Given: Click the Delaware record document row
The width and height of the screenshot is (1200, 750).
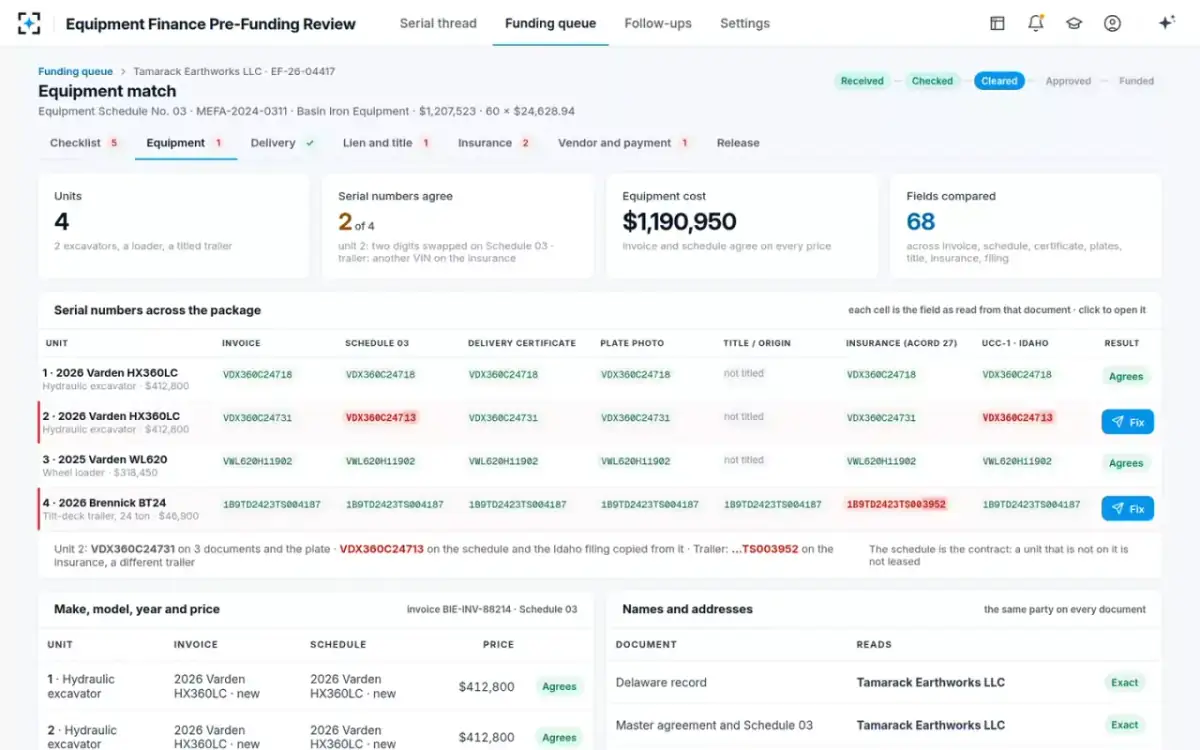Looking at the screenshot, I should [x=883, y=683].
